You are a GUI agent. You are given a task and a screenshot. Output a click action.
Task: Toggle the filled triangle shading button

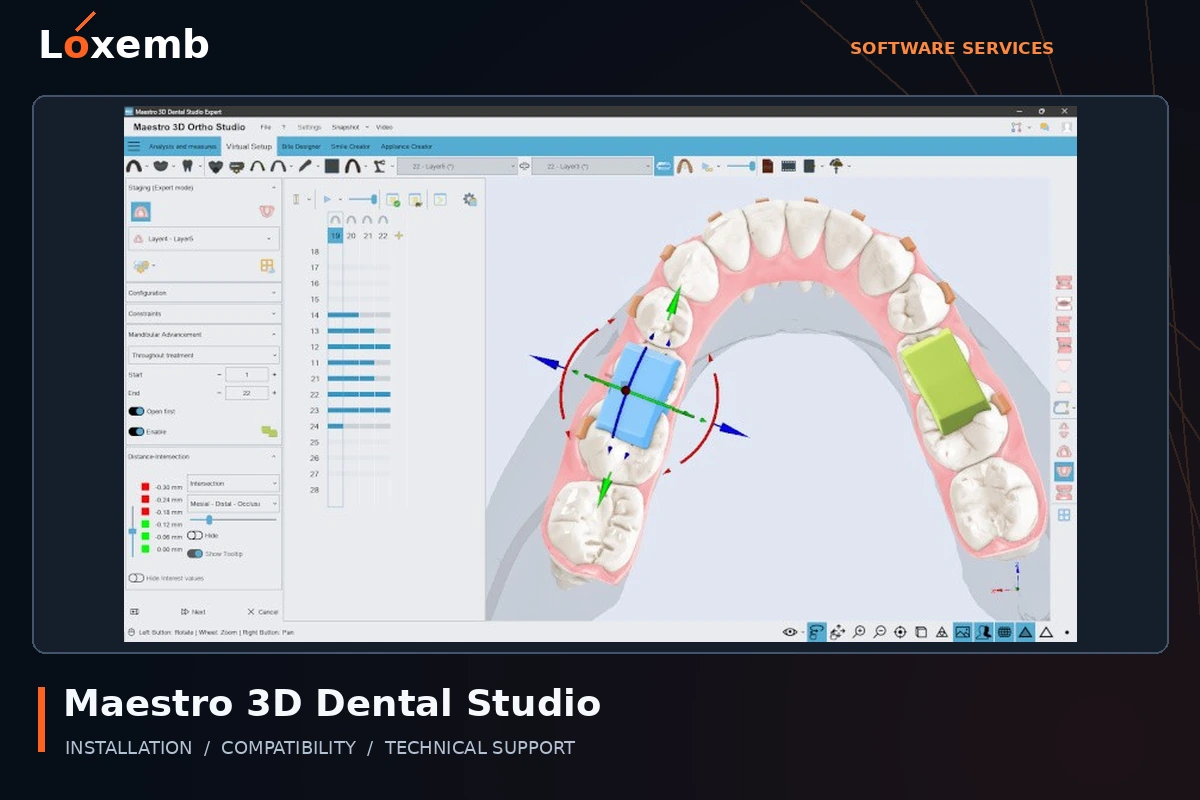click(x=1025, y=632)
